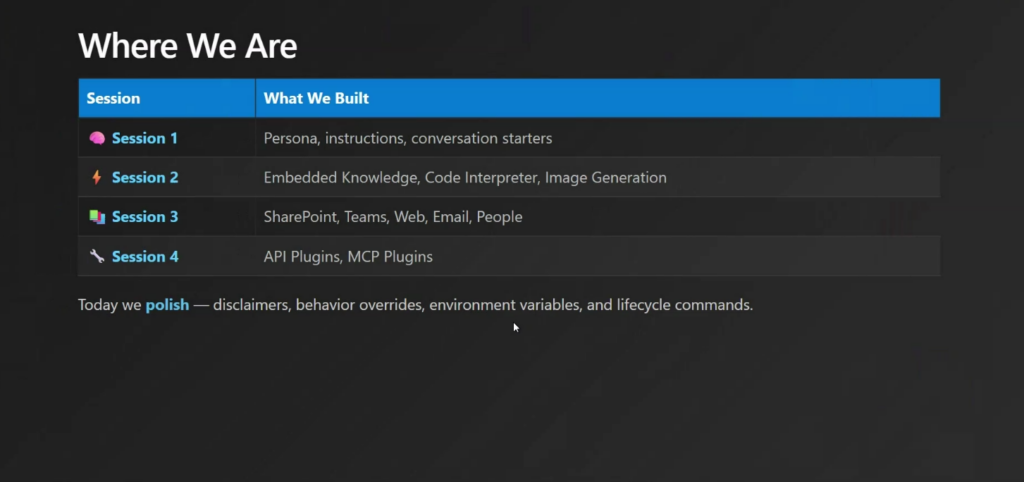
Task: Select the Session 4 link
Action: pyautogui.click(x=145, y=256)
